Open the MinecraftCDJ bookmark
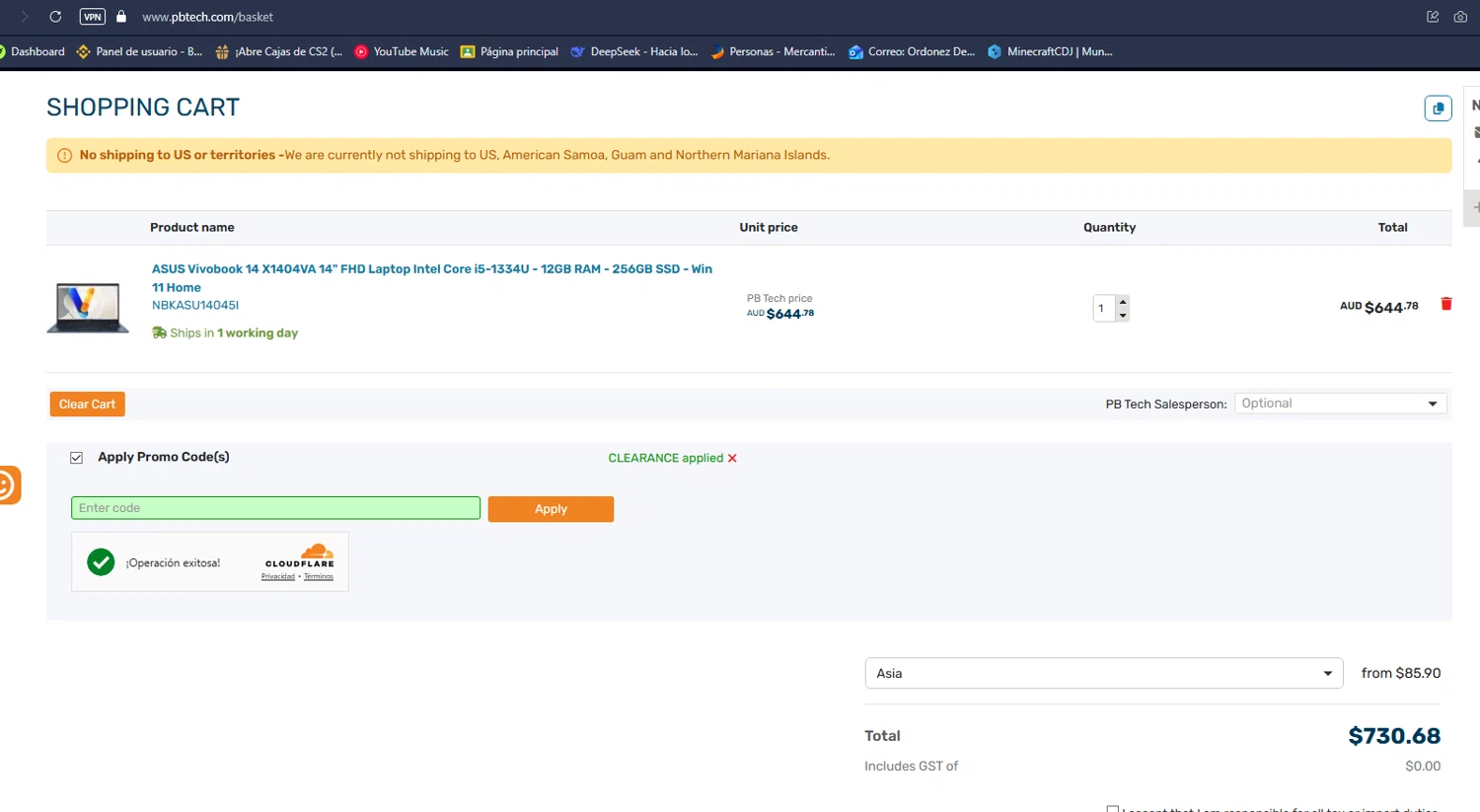The image size is (1480, 812). point(1050,51)
